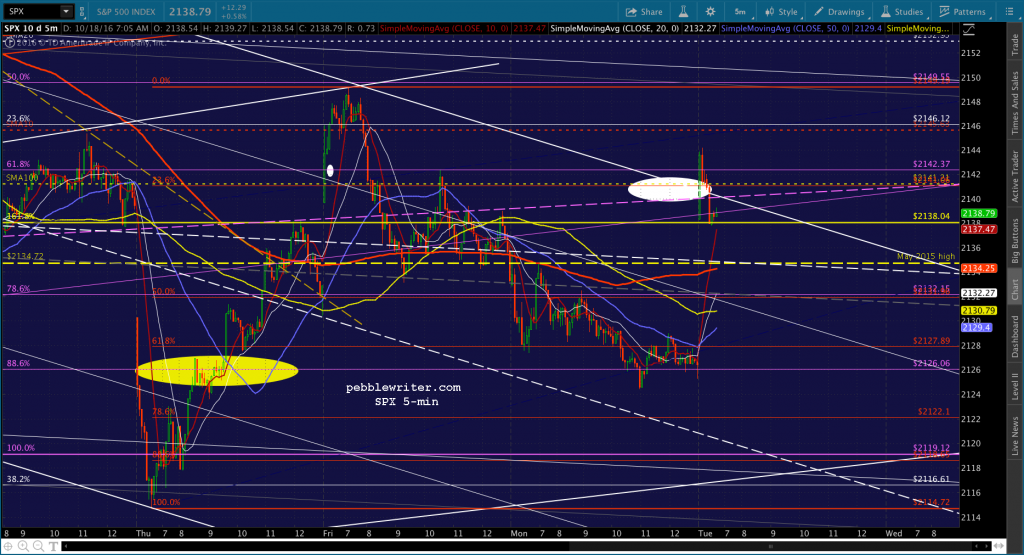Viewport: 1024px width, 555px height.
Task: Open the Level II sidebar tab
Action: pyautogui.click(x=1015, y=386)
